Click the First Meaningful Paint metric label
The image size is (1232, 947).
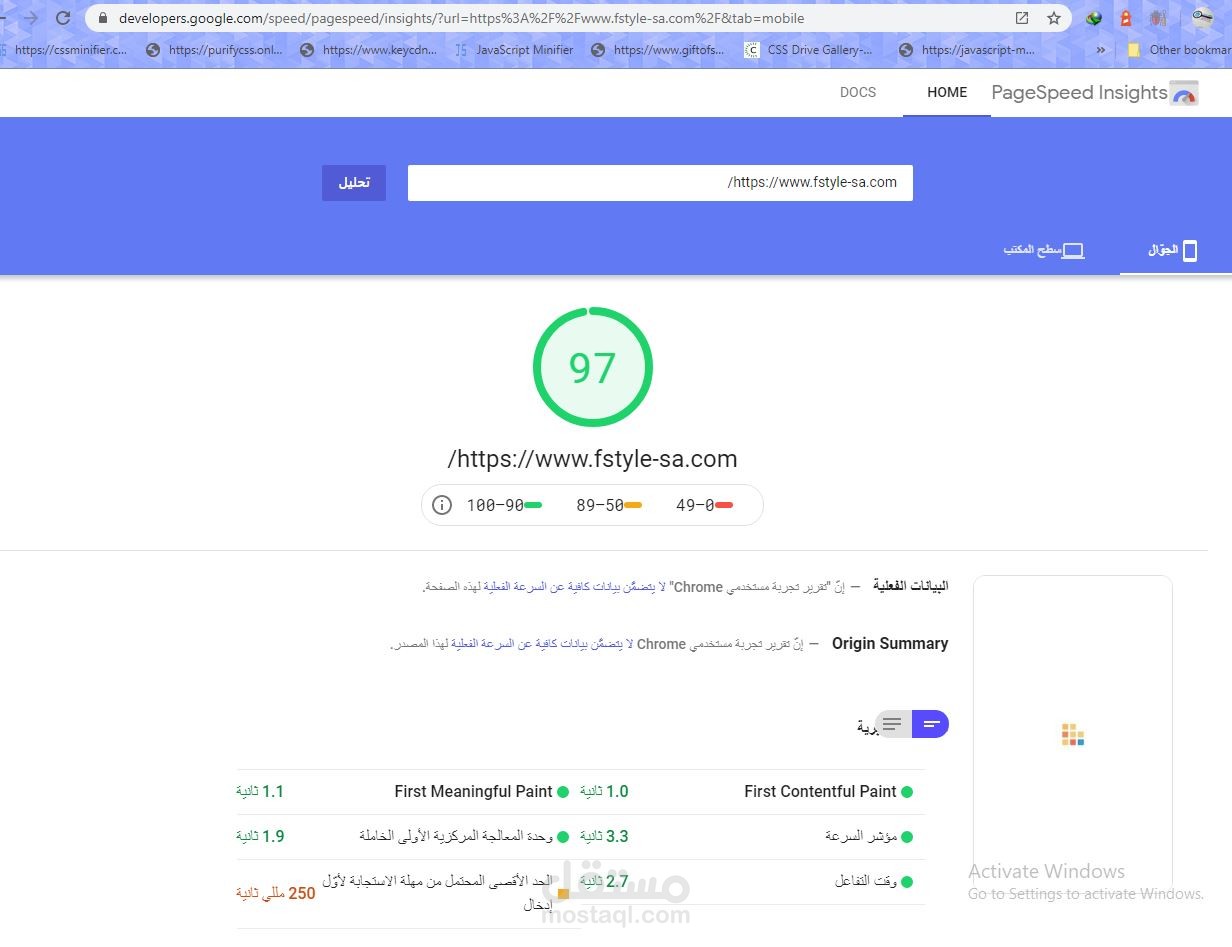(473, 792)
